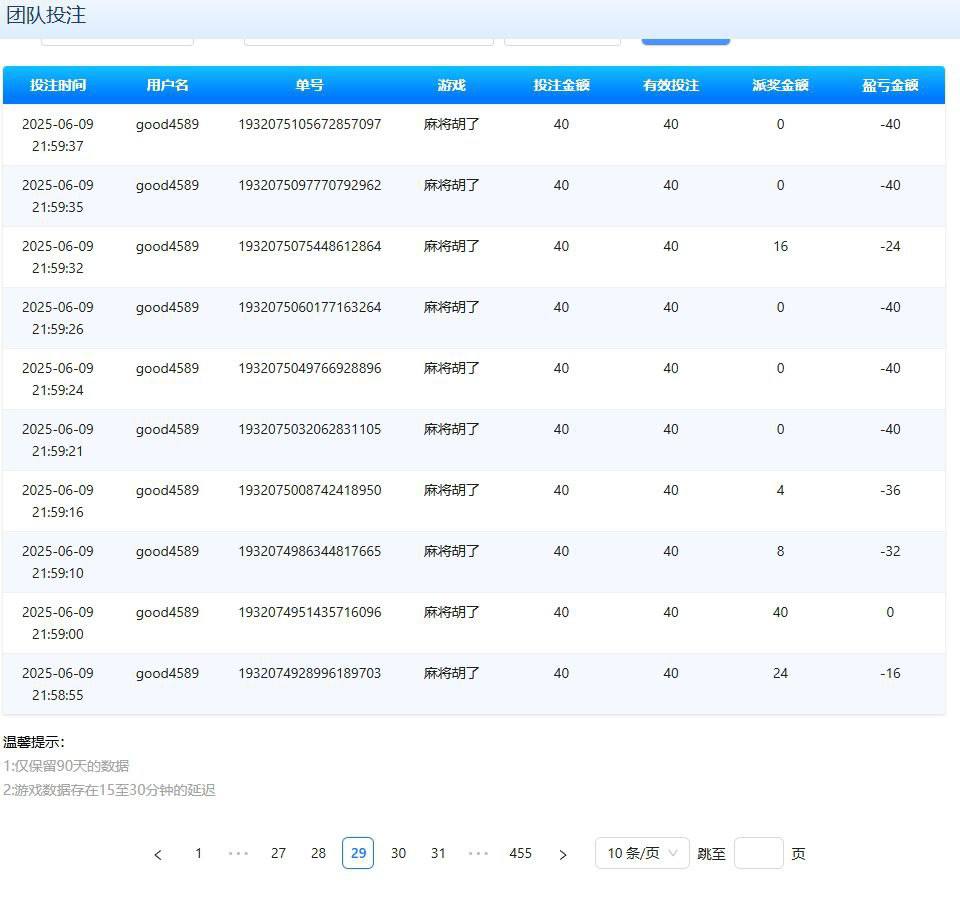This screenshot has width=960, height=901.
Task: Select the row with order 1932074951435716096
Action: coord(309,612)
